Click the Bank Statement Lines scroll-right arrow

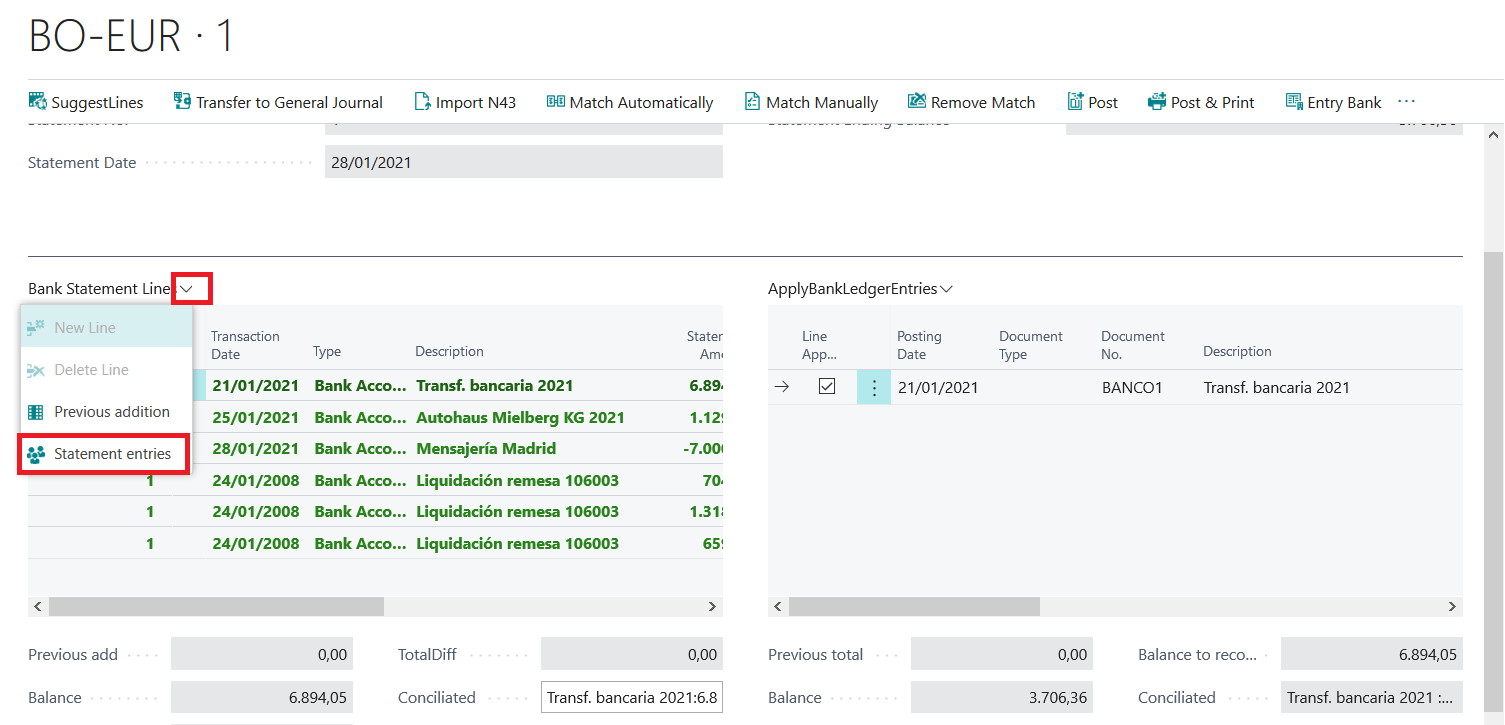coord(712,606)
